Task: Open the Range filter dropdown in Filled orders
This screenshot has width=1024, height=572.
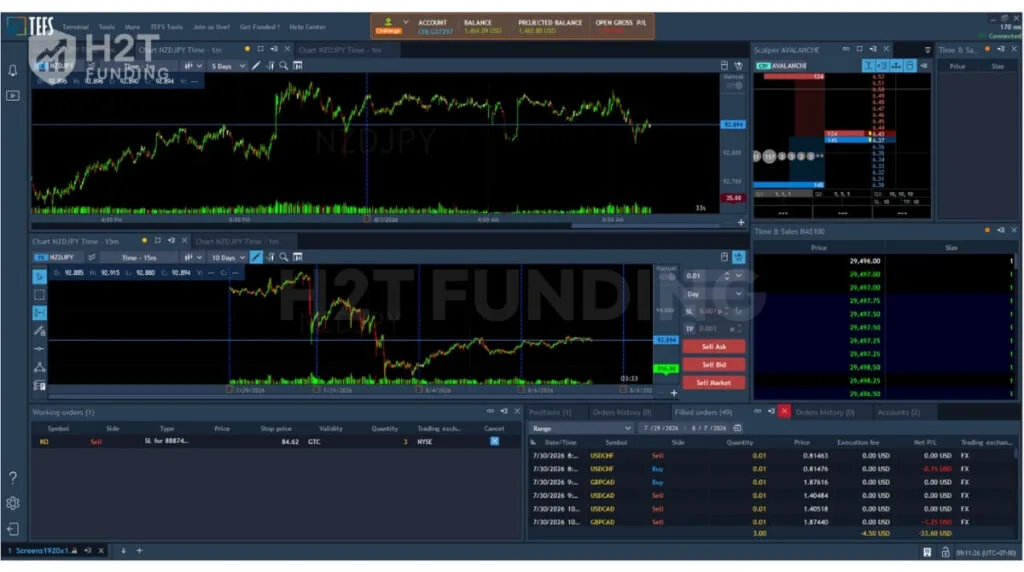Action: point(581,428)
